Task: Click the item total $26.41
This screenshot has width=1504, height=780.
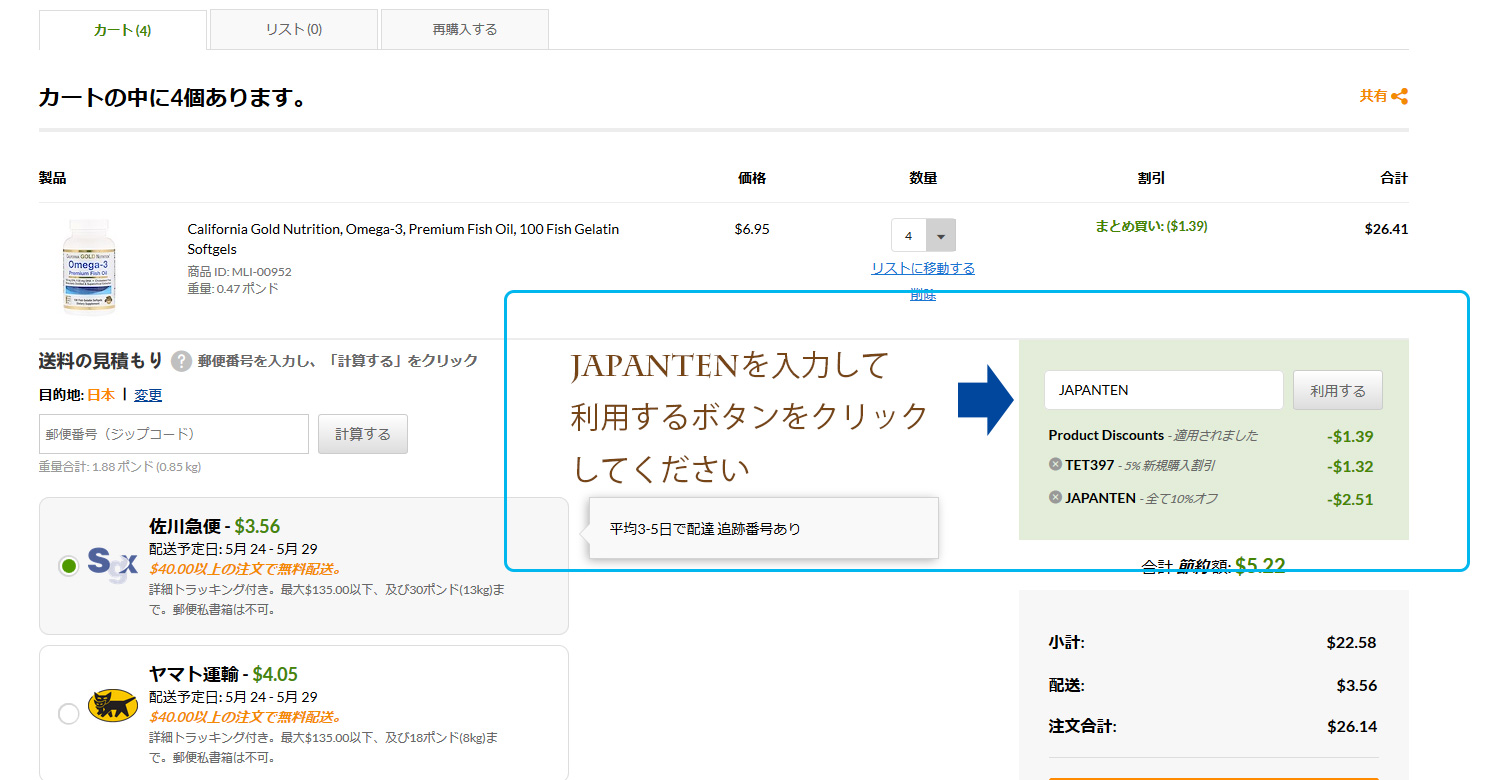Action: click(1386, 229)
